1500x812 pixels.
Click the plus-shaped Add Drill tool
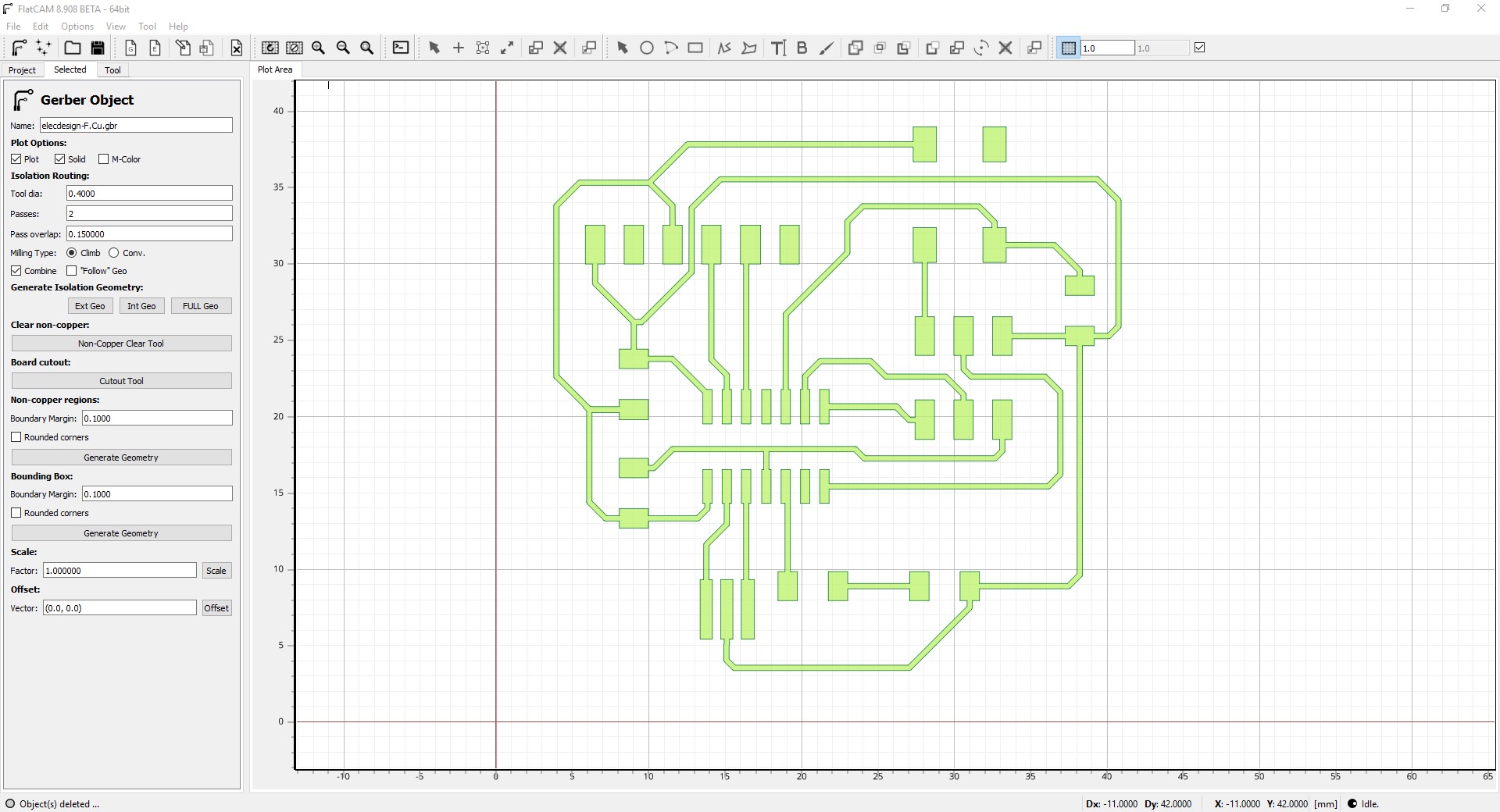click(459, 48)
